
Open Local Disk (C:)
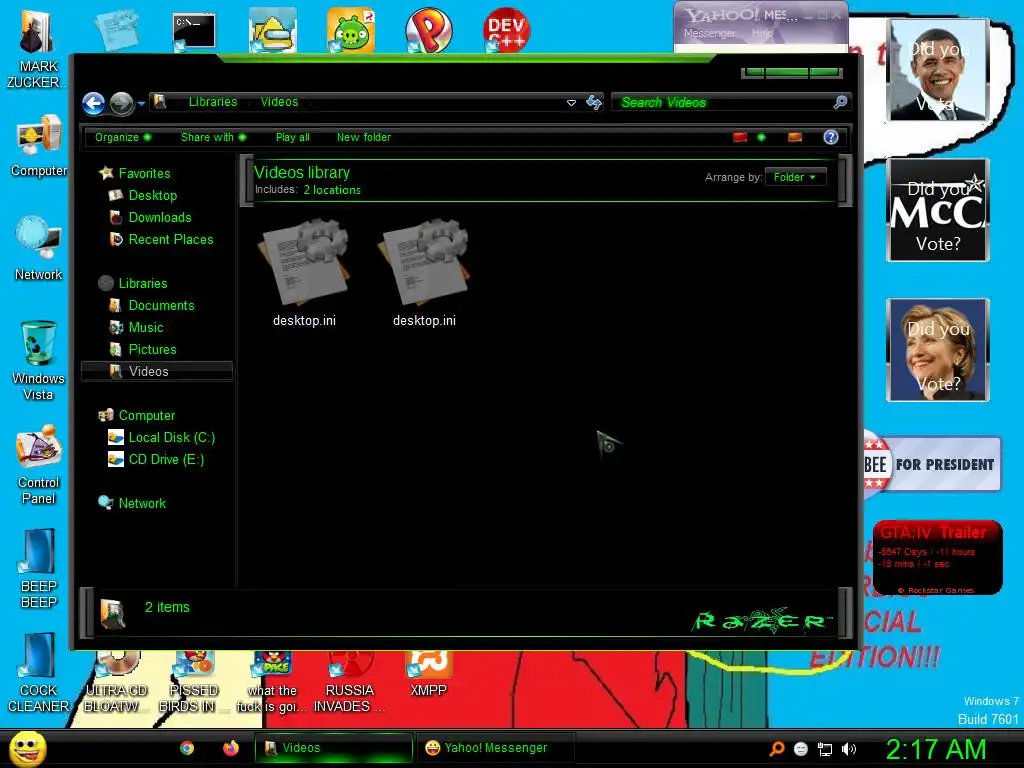pos(171,438)
